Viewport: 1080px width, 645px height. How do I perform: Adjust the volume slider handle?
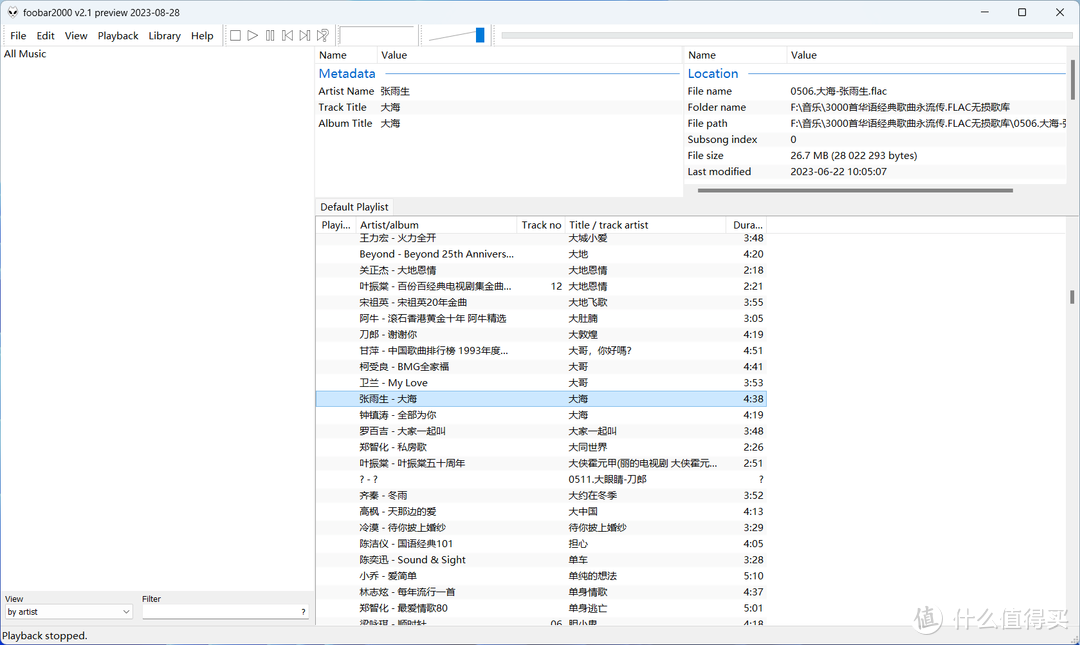pyautogui.click(x=480, y=35)
